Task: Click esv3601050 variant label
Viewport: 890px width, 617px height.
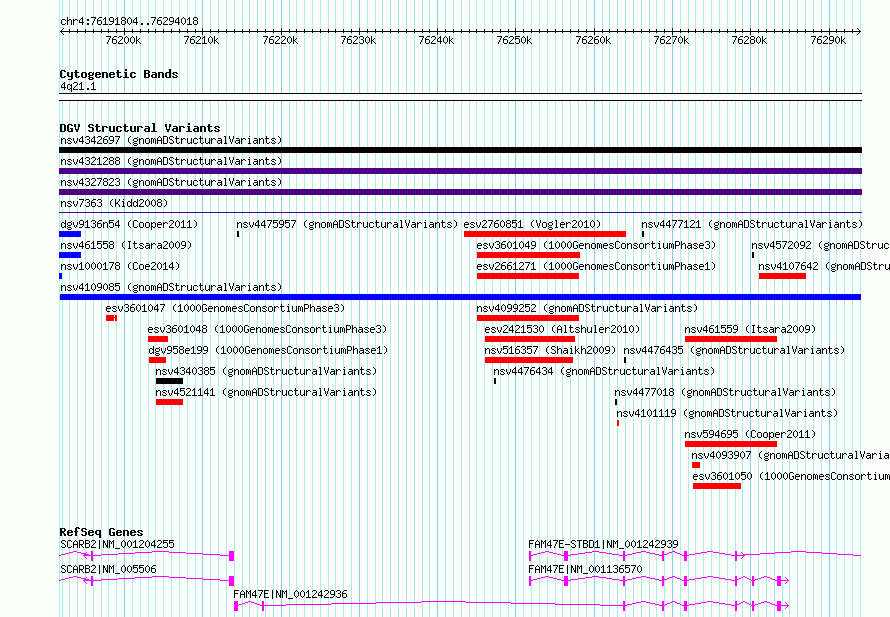Action: point(791,476)
